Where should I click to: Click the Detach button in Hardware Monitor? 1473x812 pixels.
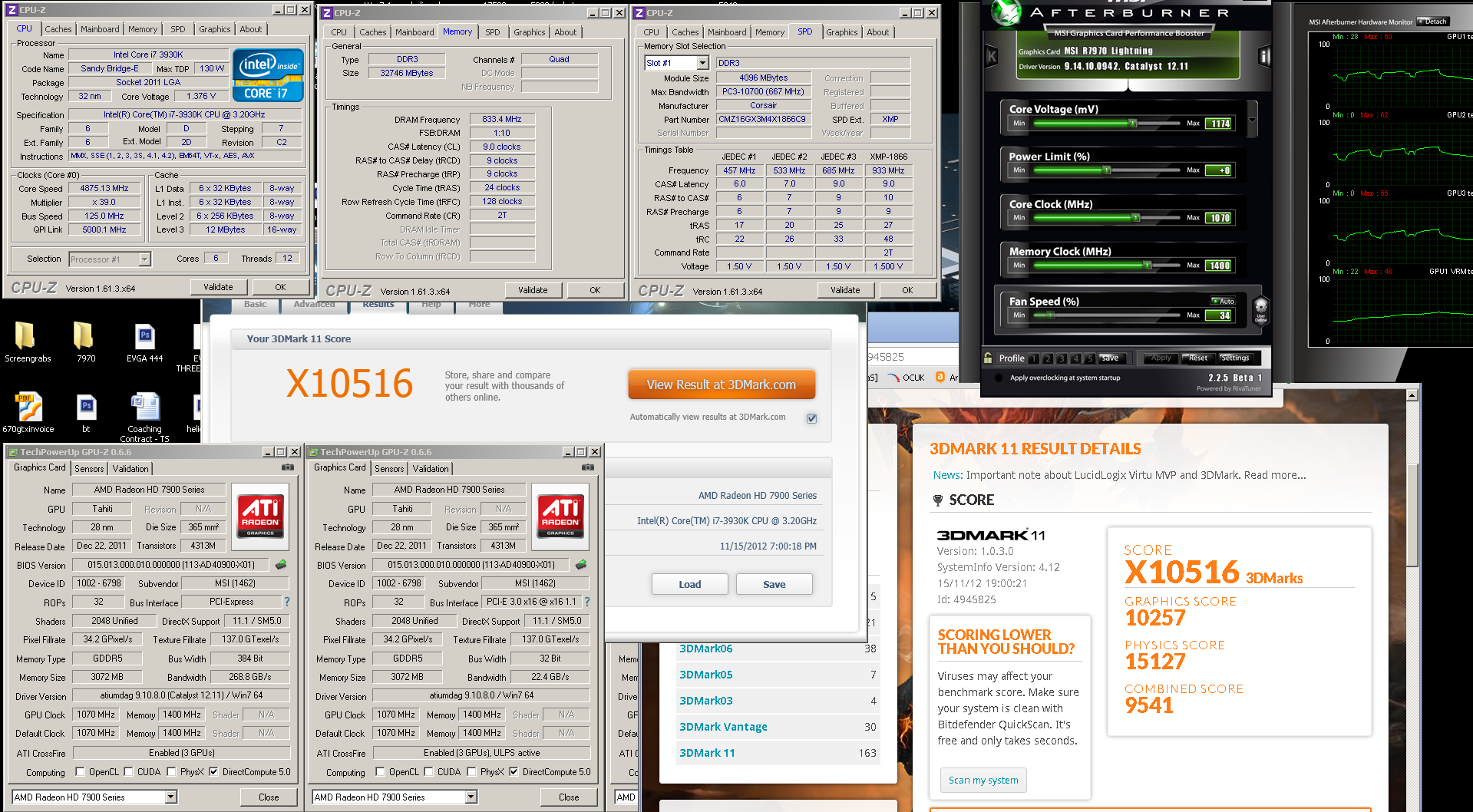1432,21
